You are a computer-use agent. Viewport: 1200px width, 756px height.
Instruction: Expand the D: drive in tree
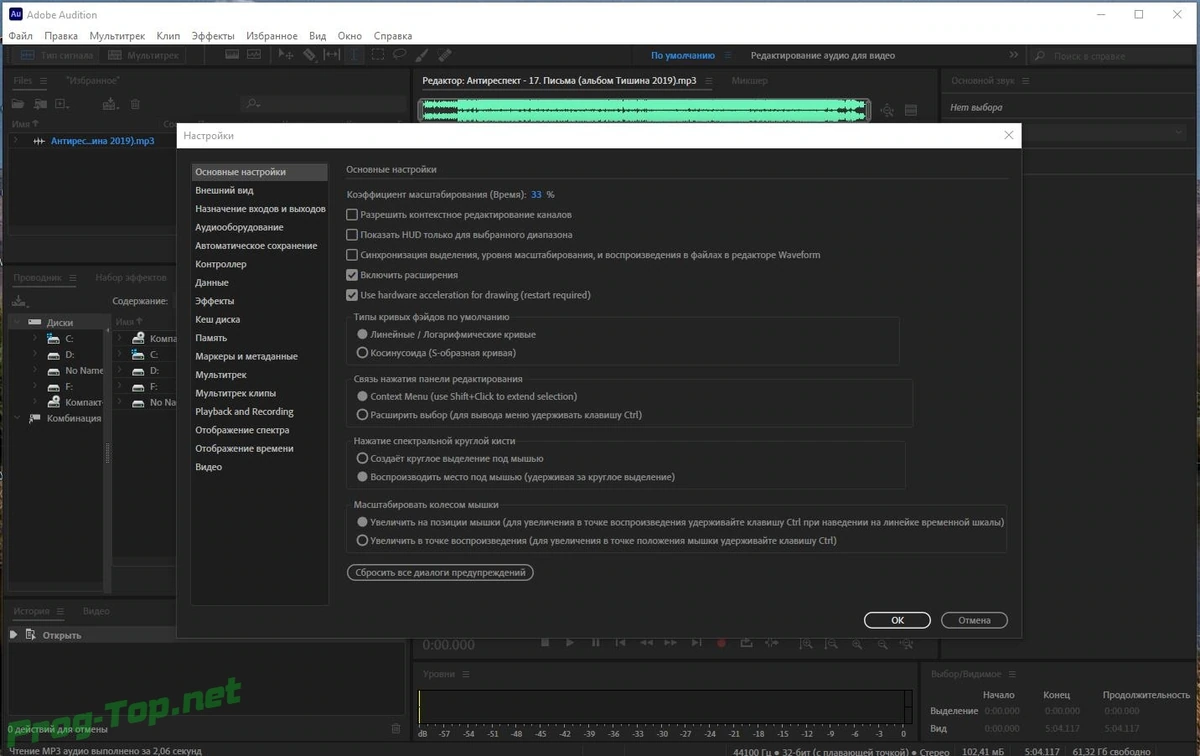[x=35, y=355]
